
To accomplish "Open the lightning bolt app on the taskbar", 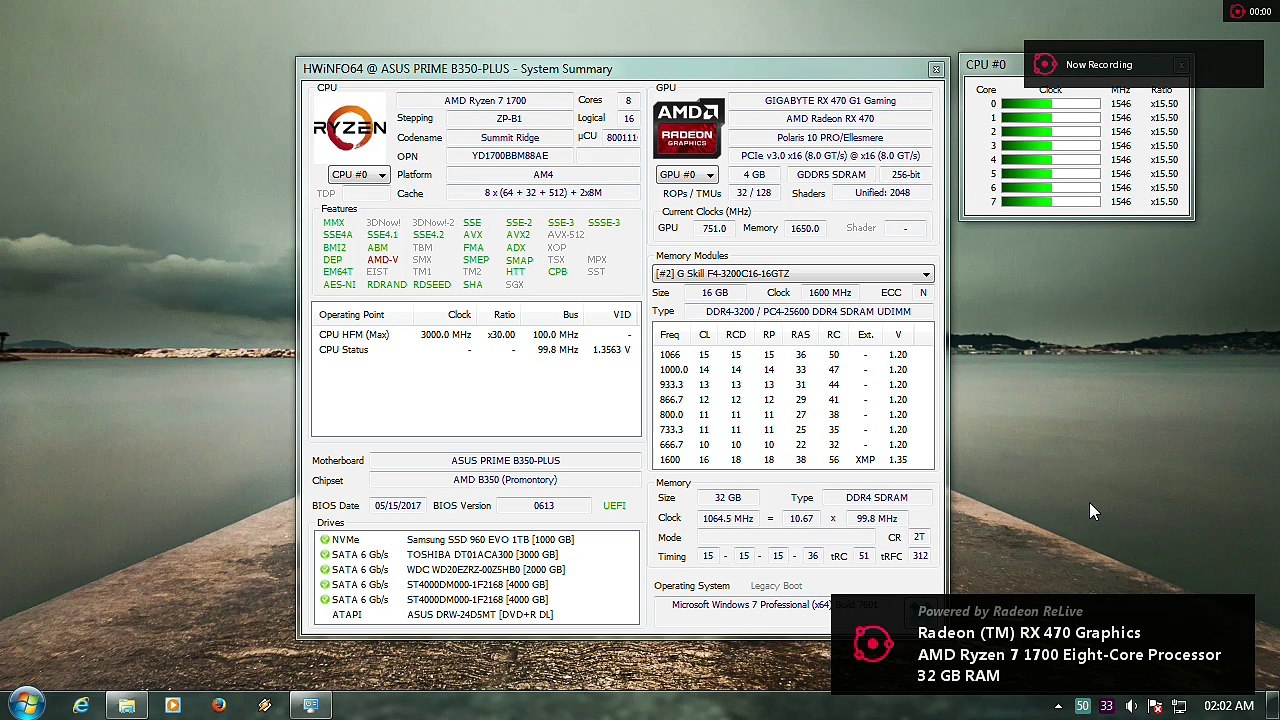I will tap(264, 706).
